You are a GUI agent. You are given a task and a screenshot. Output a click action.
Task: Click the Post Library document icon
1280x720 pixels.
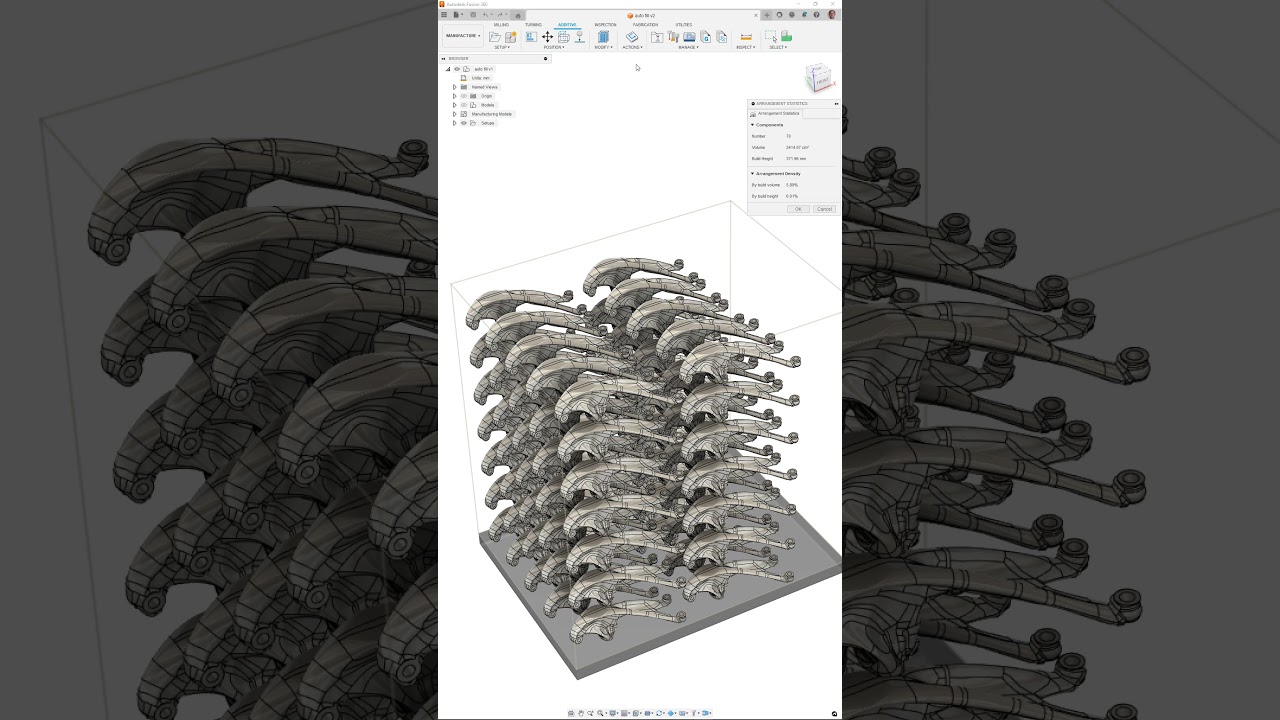[x=705, y=37]
